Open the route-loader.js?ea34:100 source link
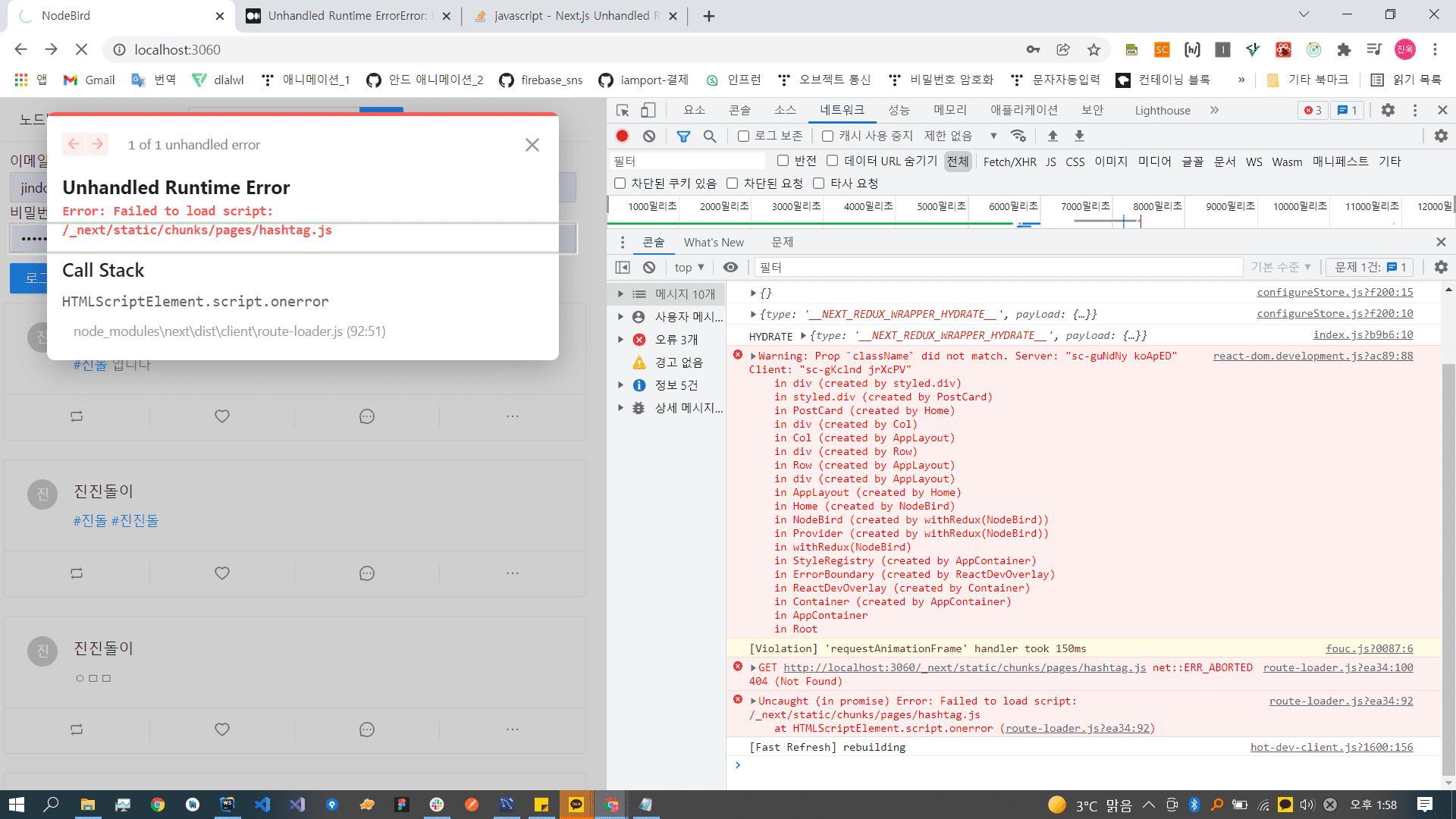Screen dimensions: 1456x819 click(1338, 667)
